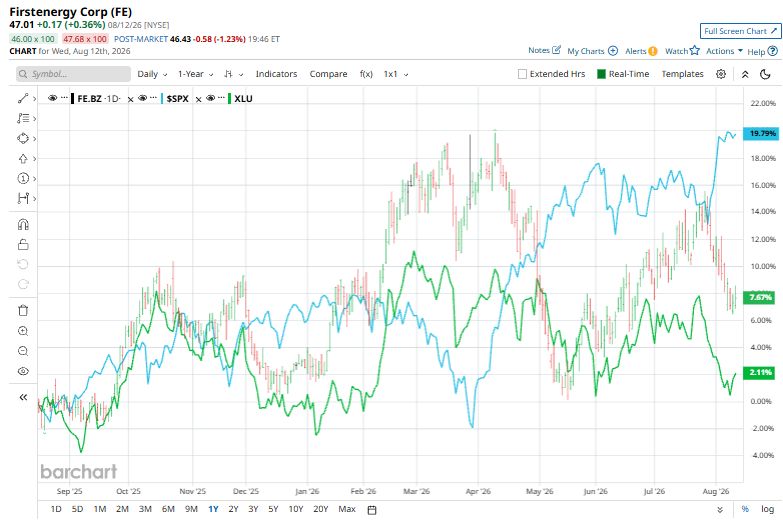The image size is (783, 526).
Task: Focus the Symbol search field
Action: tap(73, 74)
